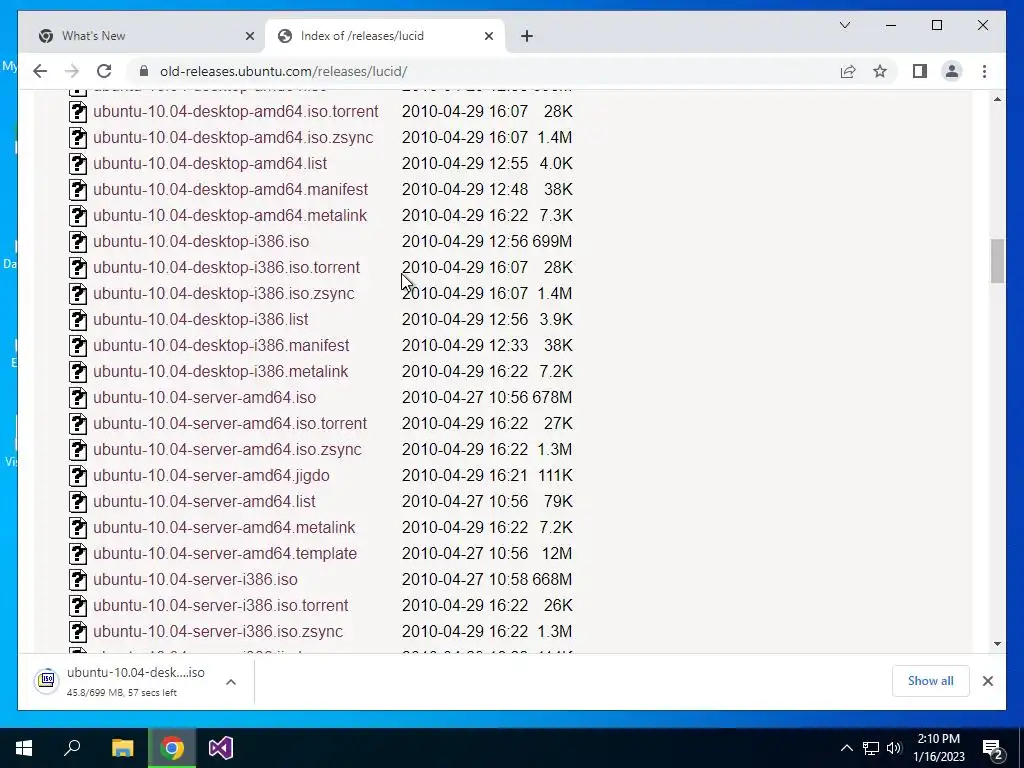Viewport: 1024px width, 768px height.
Task: Open ubuntu-10.04-desktop-amd64.list link
Action: click(x=210, y=163)
